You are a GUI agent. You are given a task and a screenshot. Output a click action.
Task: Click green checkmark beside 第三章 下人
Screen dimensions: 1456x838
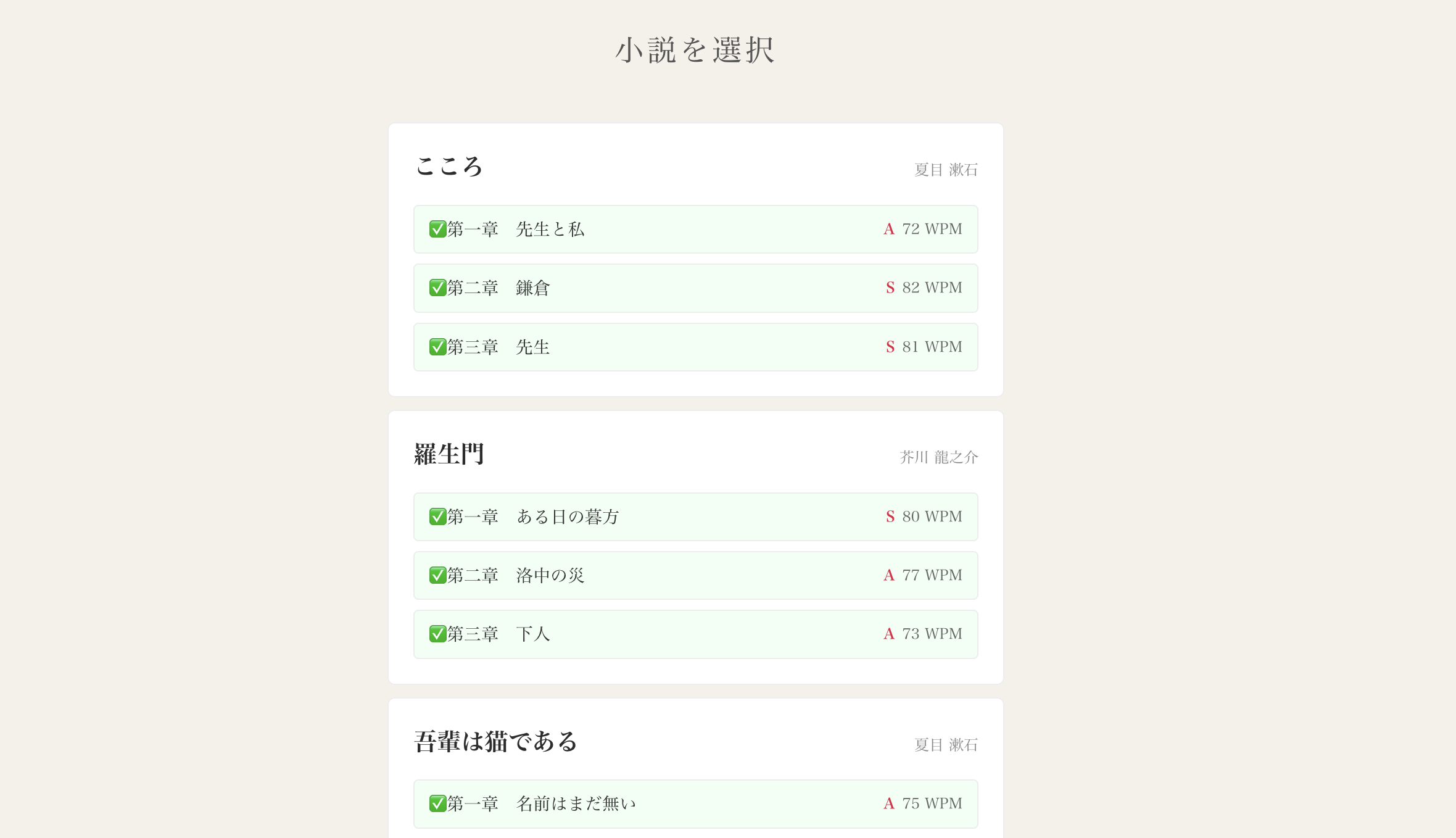(437, 634)
